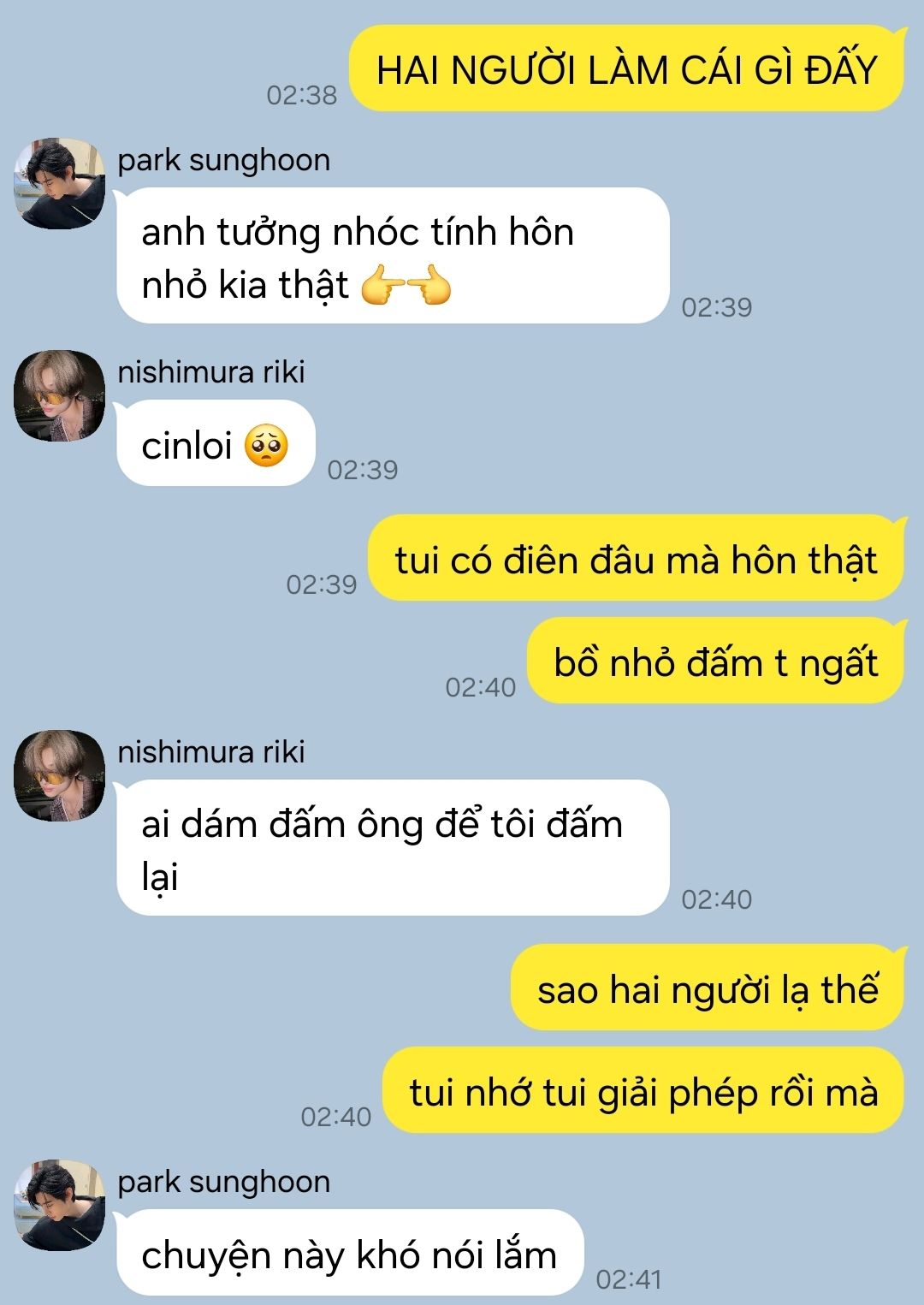Tap the nishimura riki name above "ai dám đấm"
The image size is (924, 1305).
(x=211, y=752)
